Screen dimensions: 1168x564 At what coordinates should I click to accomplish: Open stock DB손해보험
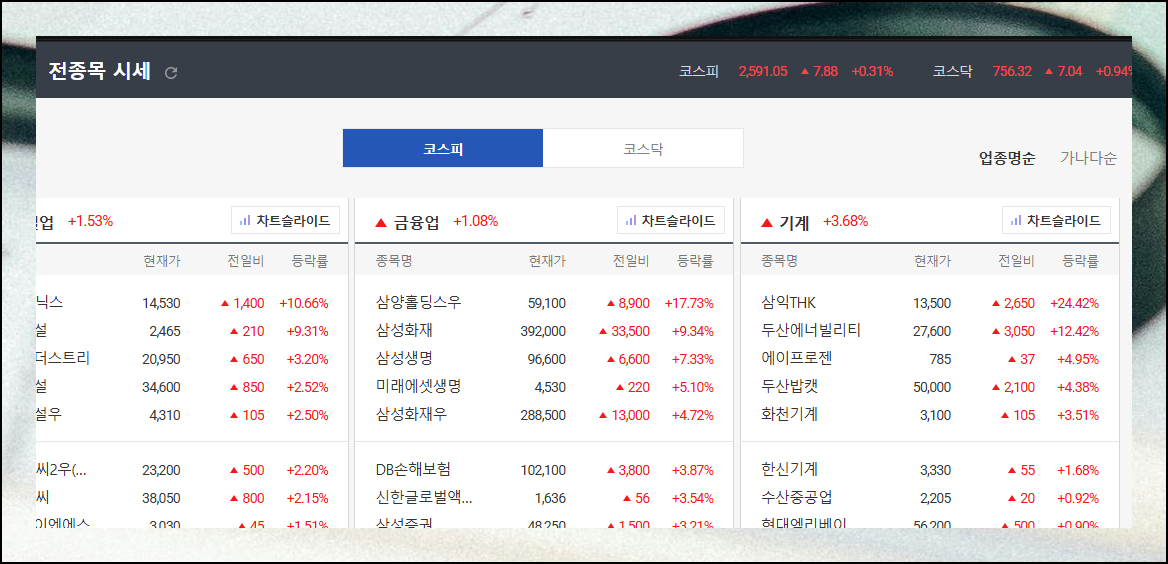(413, 470)
